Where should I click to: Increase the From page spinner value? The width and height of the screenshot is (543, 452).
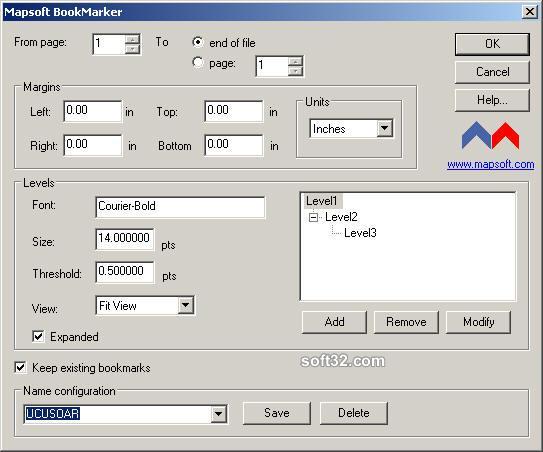point(132,39)
